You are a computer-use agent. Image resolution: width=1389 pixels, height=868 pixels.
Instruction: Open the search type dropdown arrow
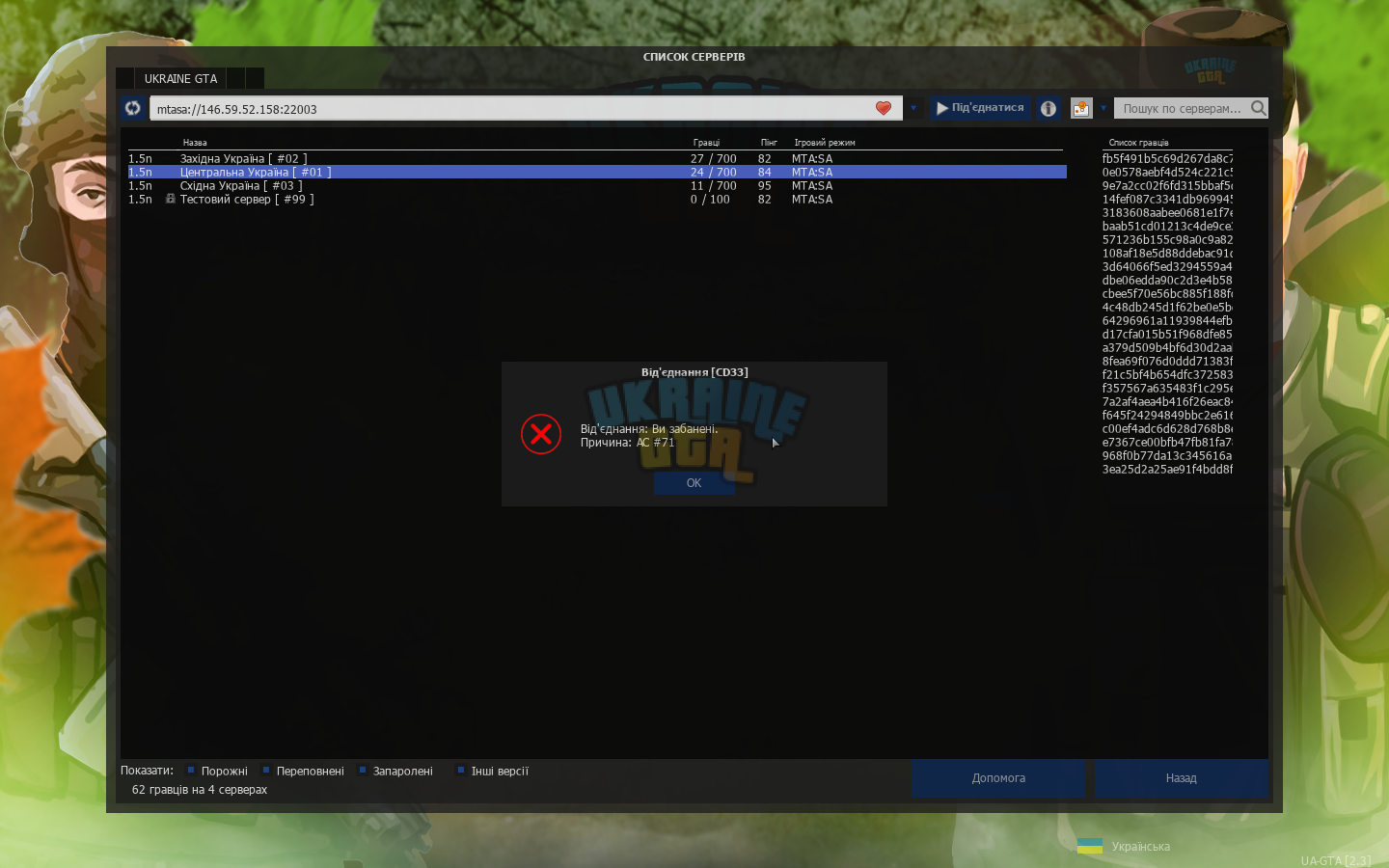[1103, 108]
